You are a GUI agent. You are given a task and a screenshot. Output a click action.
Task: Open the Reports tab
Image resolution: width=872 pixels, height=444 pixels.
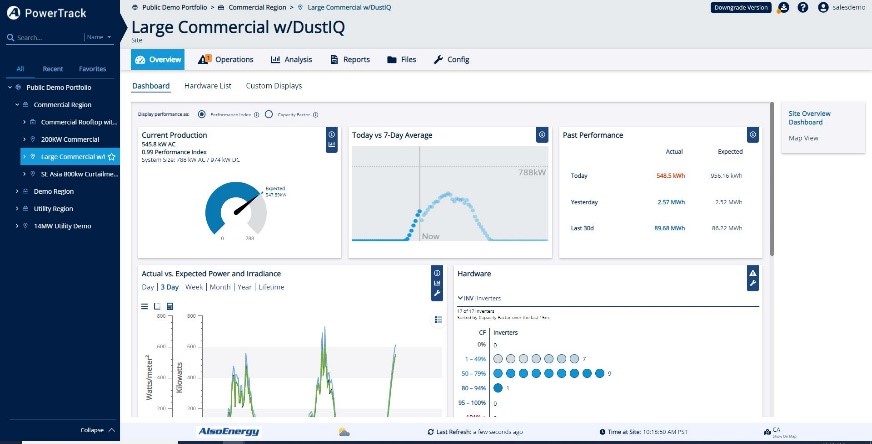click(x=350, y=60)
